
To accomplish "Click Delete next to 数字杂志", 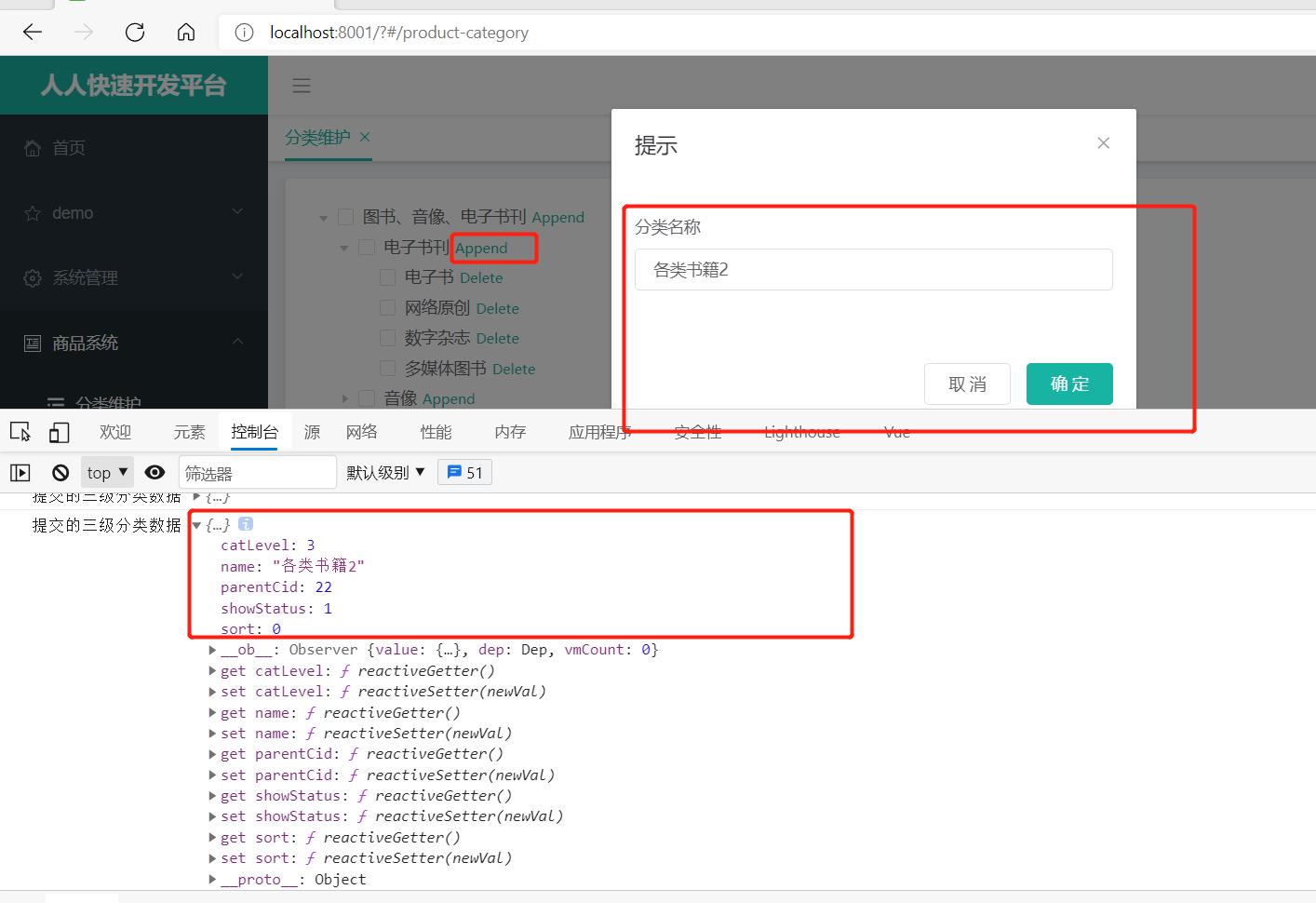I will click(498, 338).
